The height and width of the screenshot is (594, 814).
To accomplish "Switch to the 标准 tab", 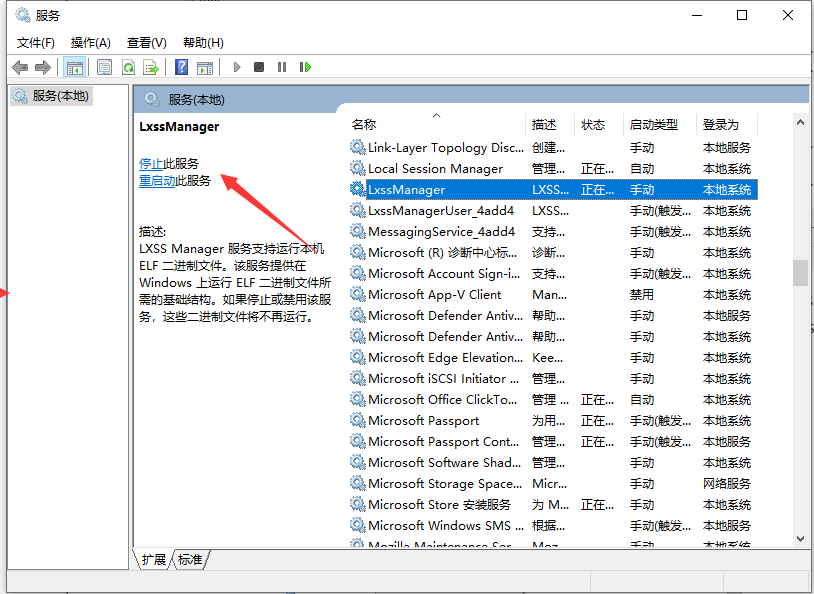I will [x=190, y=559].
